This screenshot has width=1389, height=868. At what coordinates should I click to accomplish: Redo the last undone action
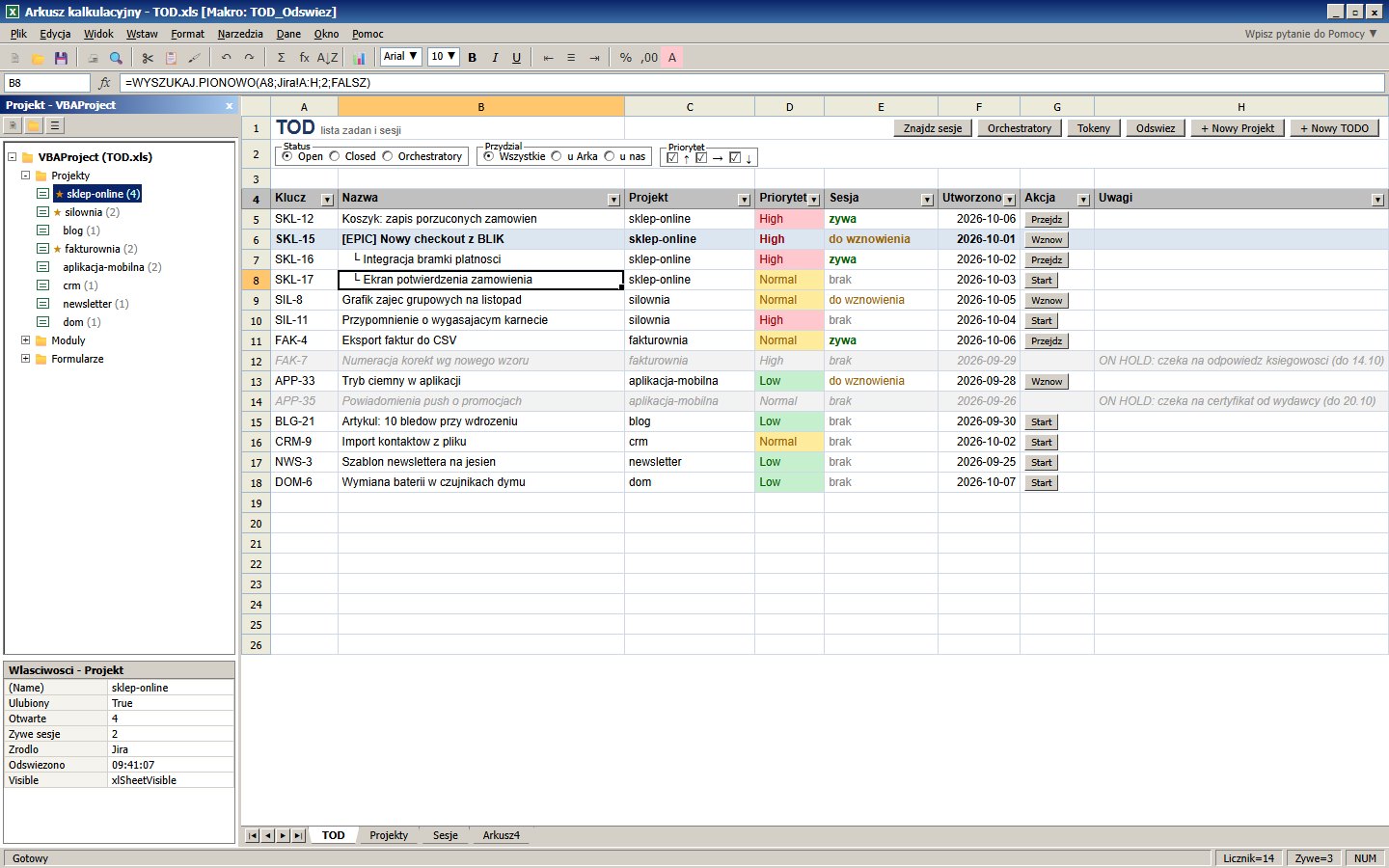[249, 58]
